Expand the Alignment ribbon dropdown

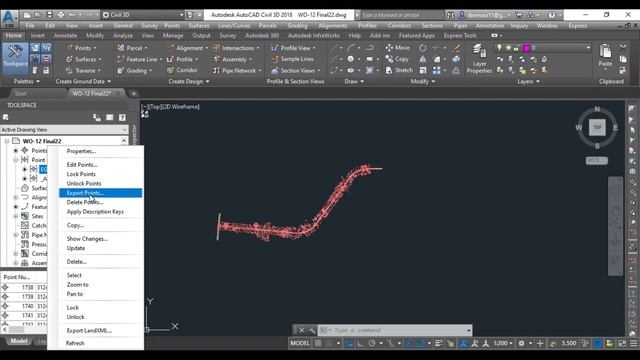[207, 48]
